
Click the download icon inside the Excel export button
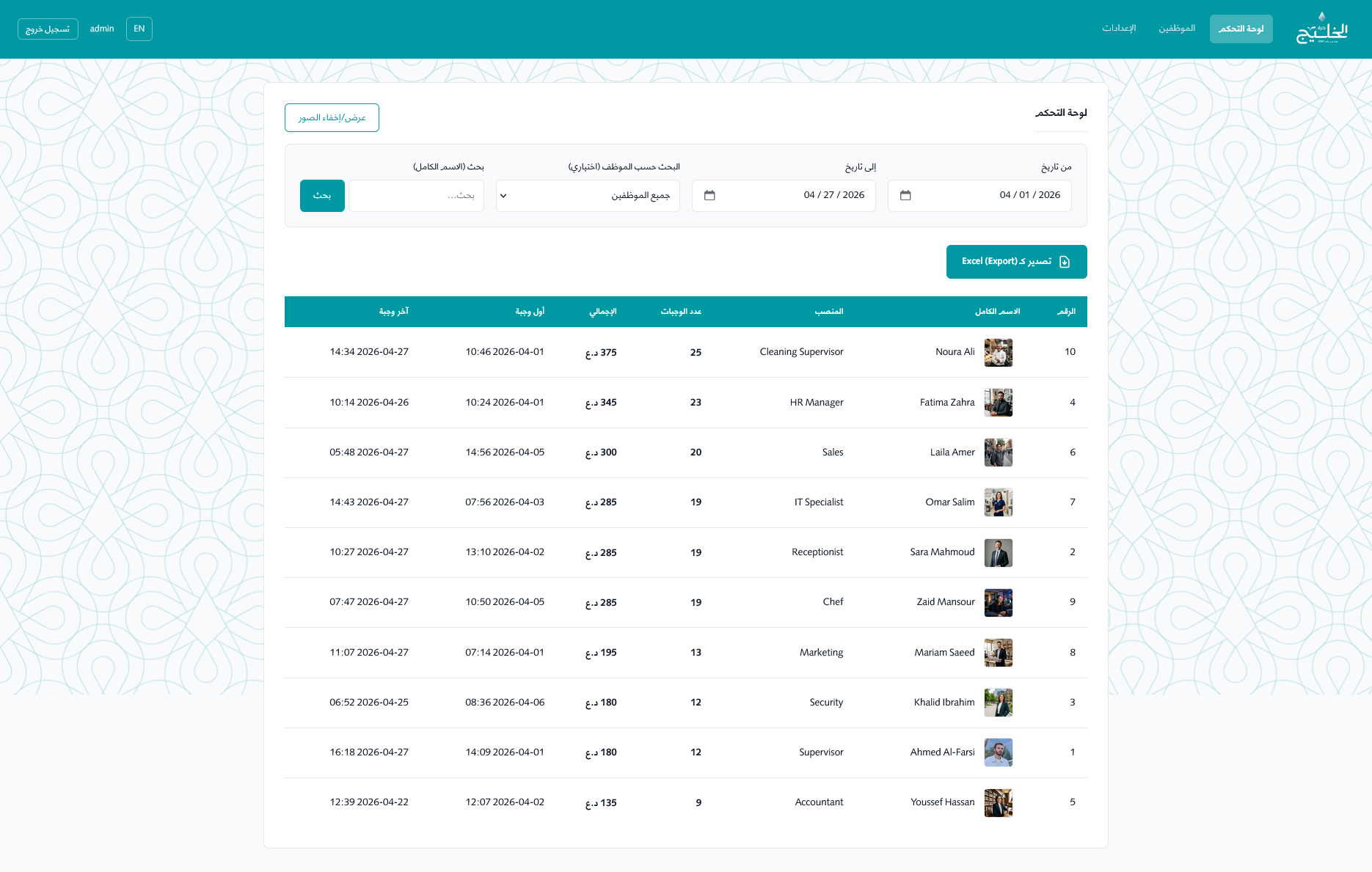point(1063,261)
